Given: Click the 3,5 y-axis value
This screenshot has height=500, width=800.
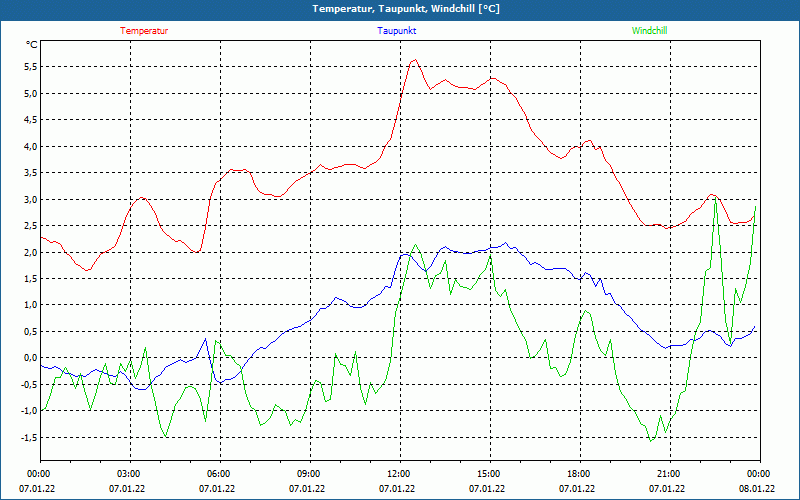Looking at the screenshot, I should 31,173.
